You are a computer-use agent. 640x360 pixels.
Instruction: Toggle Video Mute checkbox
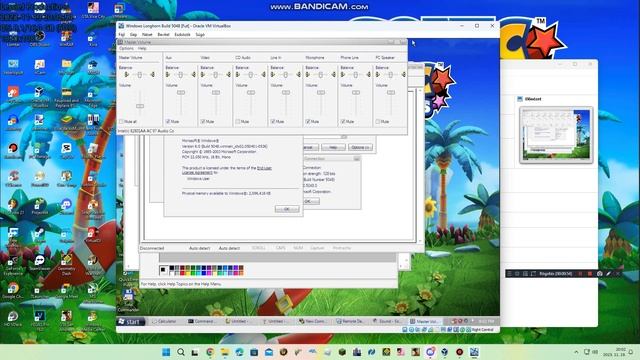tap(203, 122)
